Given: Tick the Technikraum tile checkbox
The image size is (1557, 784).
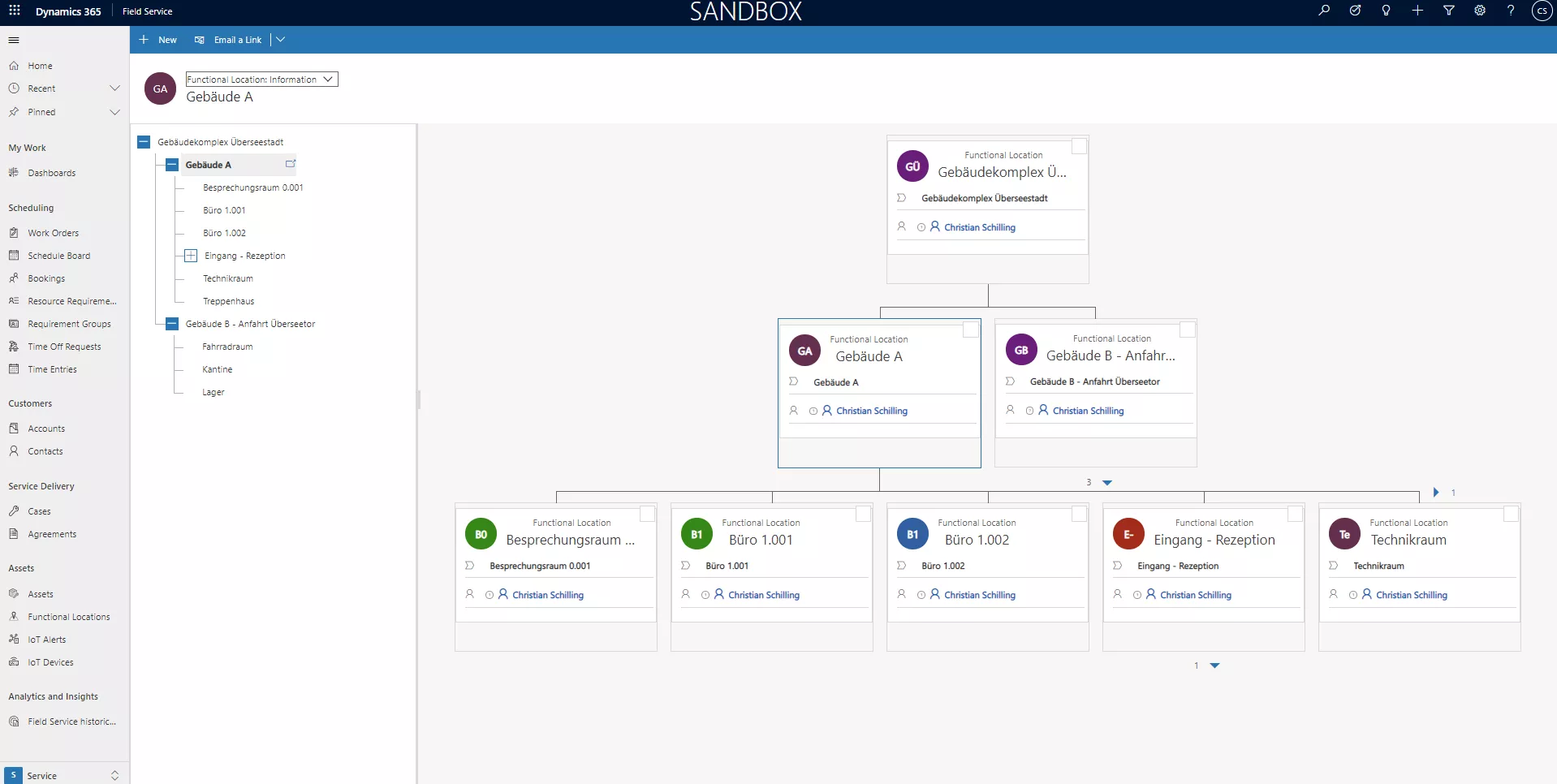Looking at the screenshot, I should [1511, 514].
